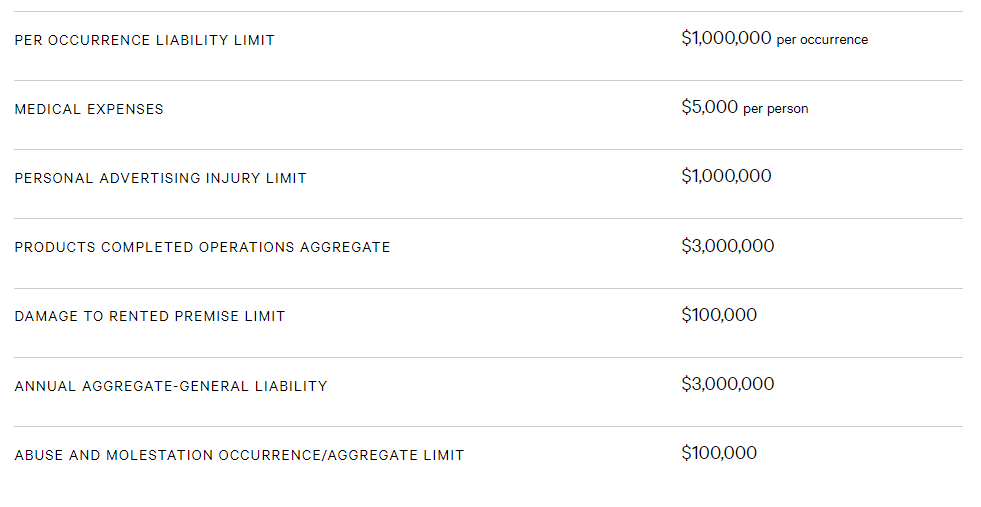The height and width of the screenshot is (507, 981).
Task: Select the $1,000,000 per occurrence value
Action: (x=775, y=39)
